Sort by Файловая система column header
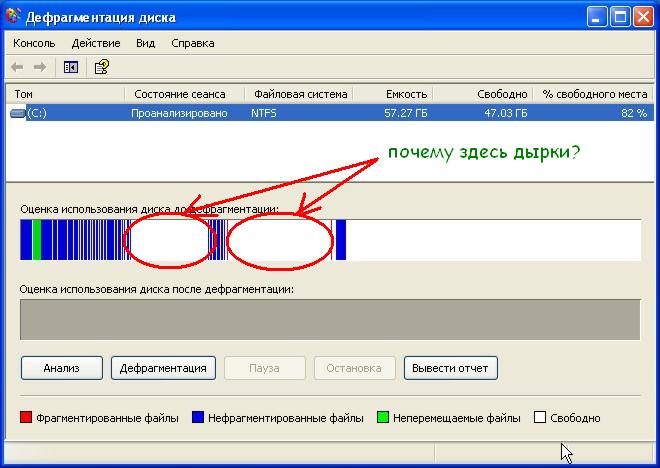The image size is (660, 468). (x=299, y=94)
